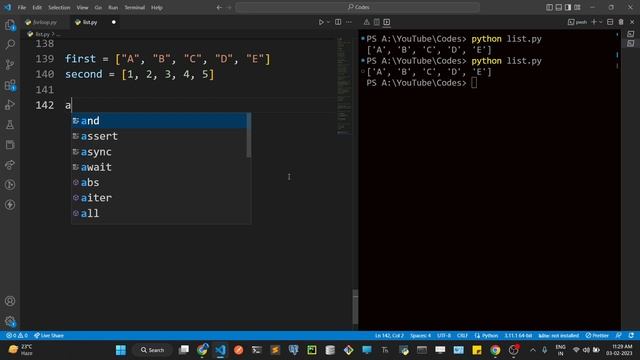
Task: Open the Testing flask view
Action: pos(10,125)
